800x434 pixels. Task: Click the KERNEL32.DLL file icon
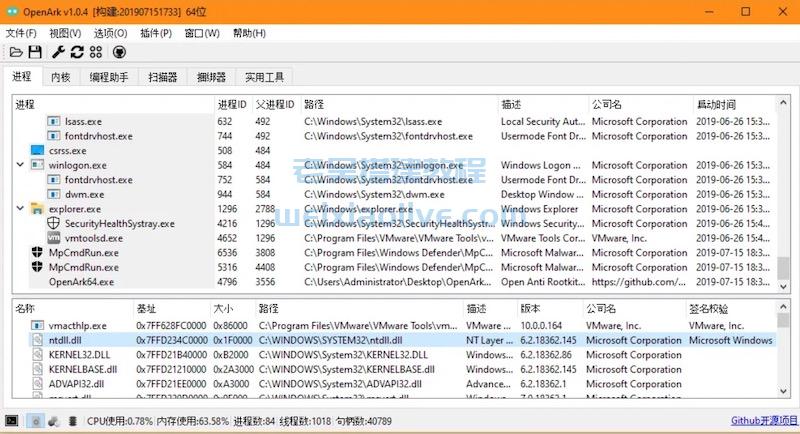(37, 354)
